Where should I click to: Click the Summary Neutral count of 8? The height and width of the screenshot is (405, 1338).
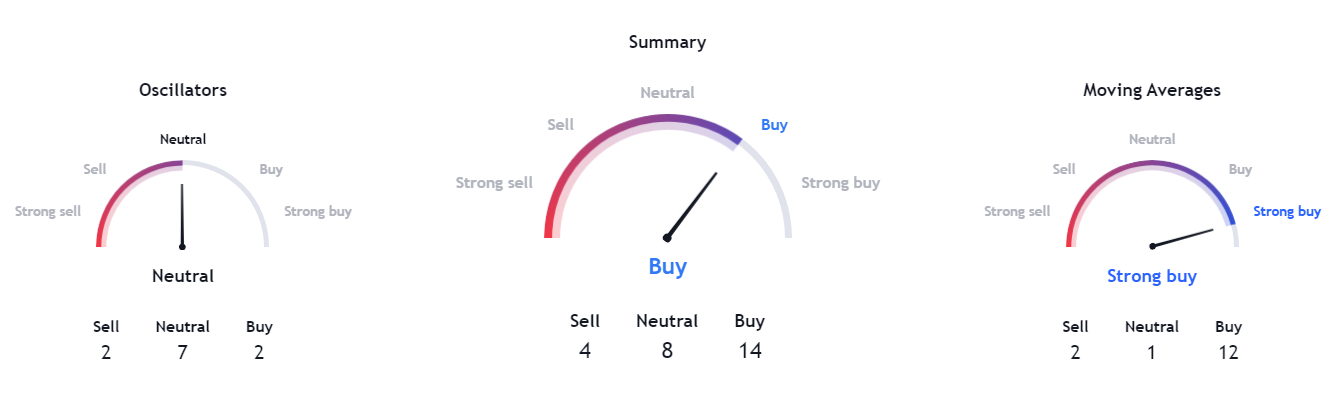[x=667, y=351]
